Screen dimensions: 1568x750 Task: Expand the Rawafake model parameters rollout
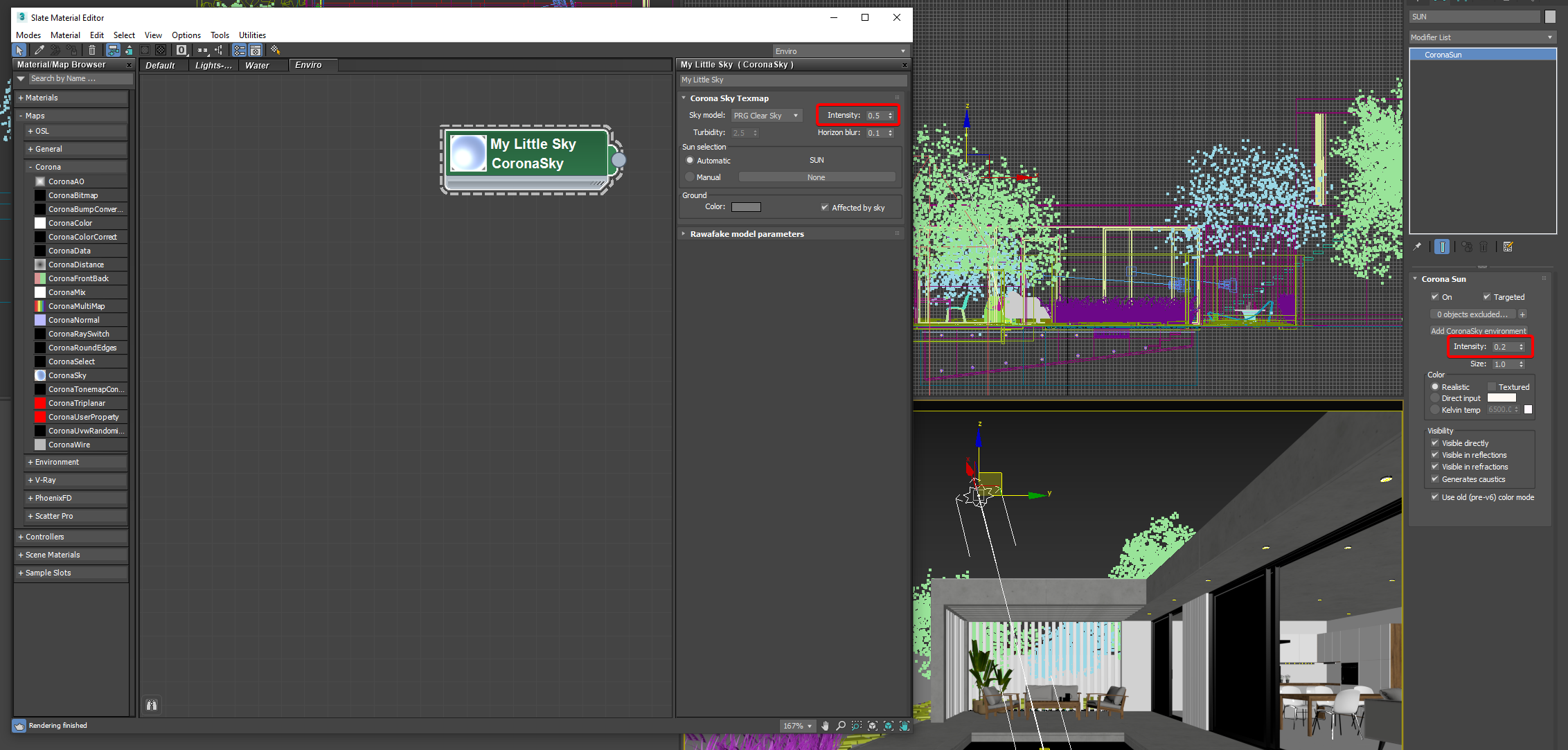791,234
